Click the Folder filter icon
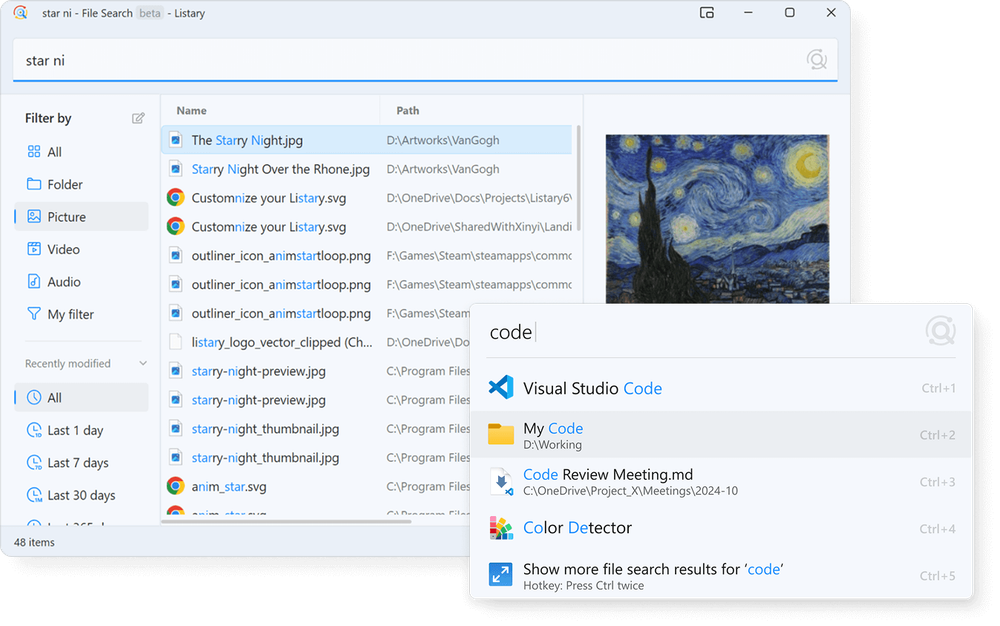The image size is (1000, 626). (x=34, y=184)
